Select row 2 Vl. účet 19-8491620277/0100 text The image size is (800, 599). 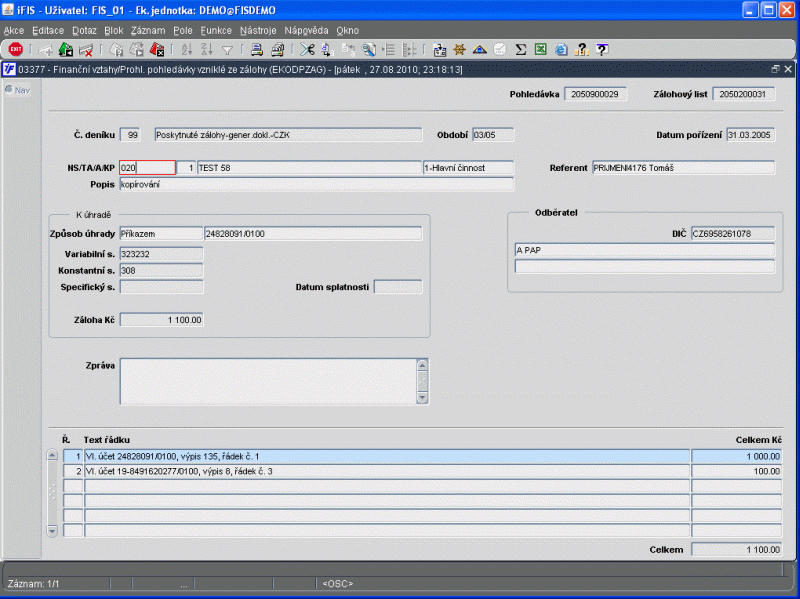tap(387, 471)
